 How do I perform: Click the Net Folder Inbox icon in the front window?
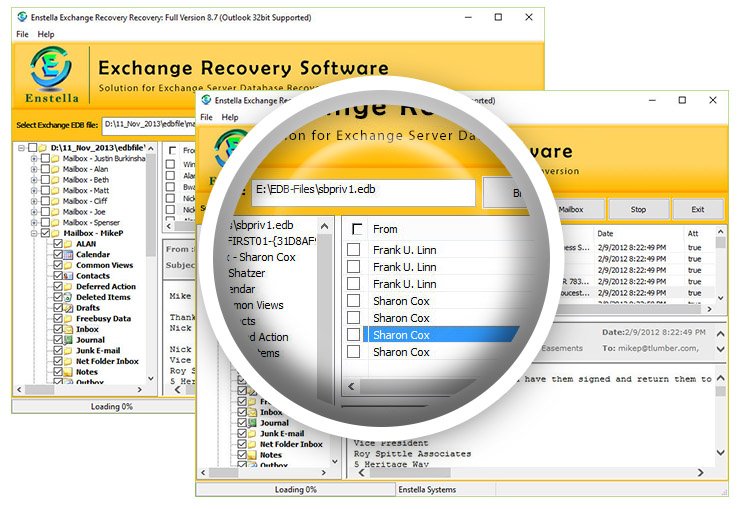point(252,444)
